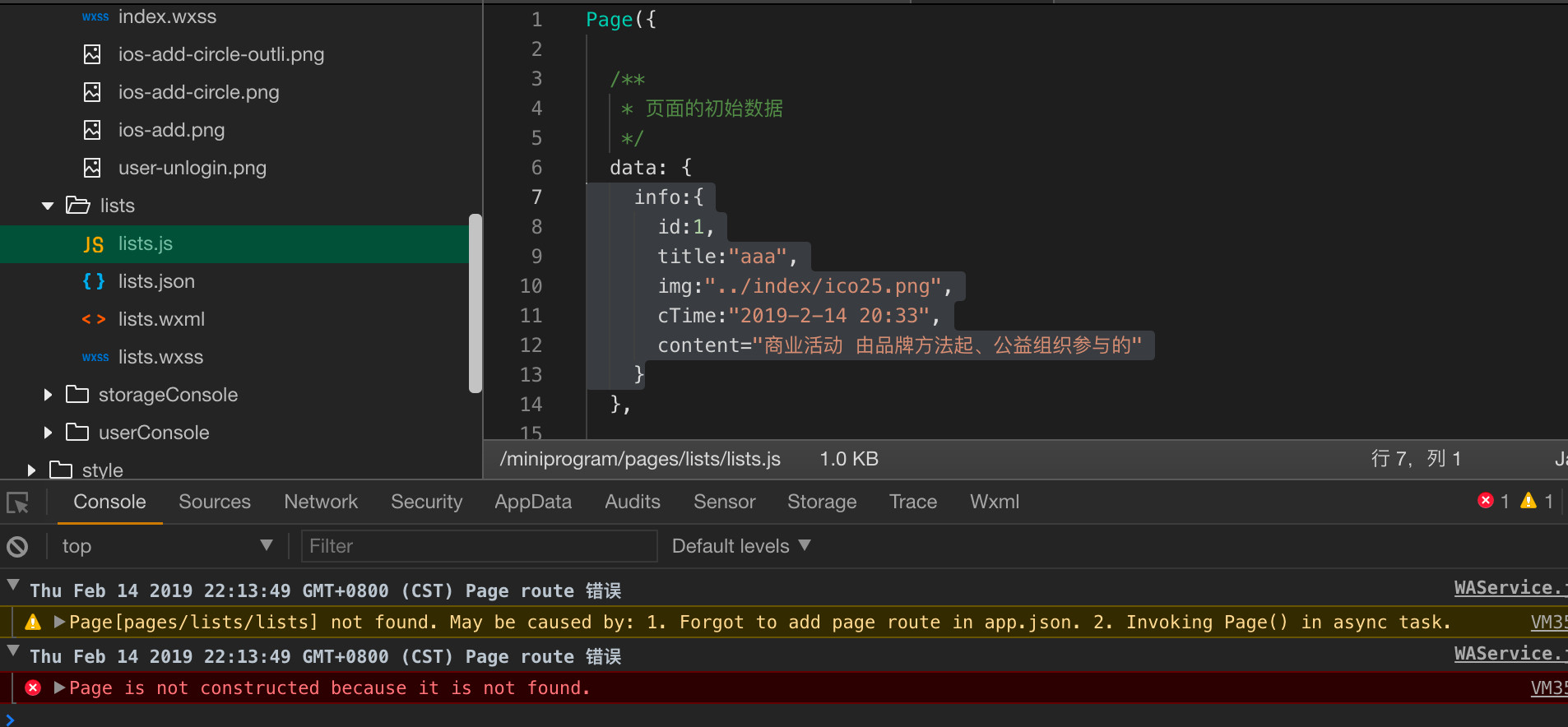Click the lists.wxss file icon
The width and height of the screenshot is (1568, 727).
(95, 357)
